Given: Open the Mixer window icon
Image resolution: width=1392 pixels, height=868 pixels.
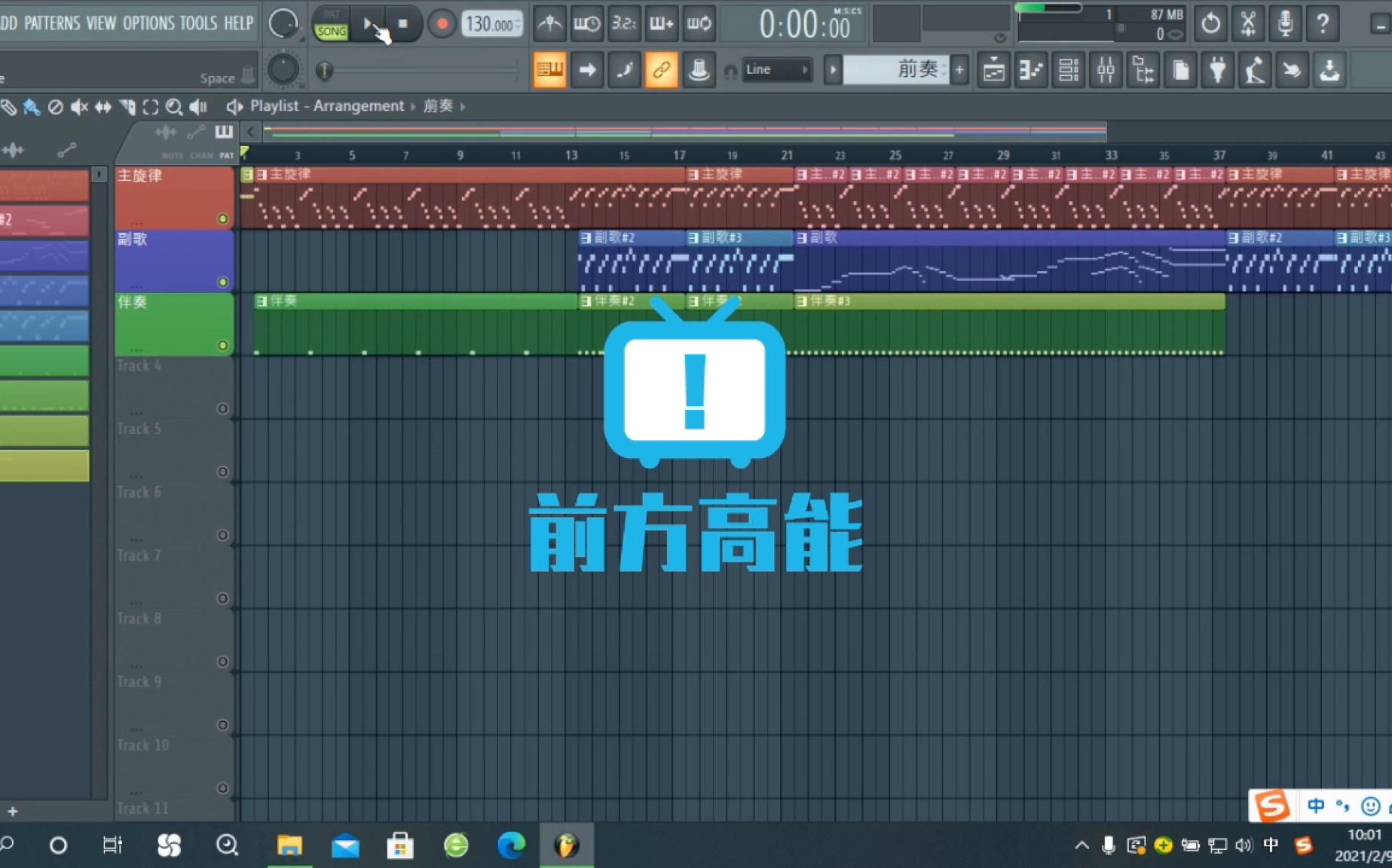Looking at the screenshot, I should tap(1106, 70).
